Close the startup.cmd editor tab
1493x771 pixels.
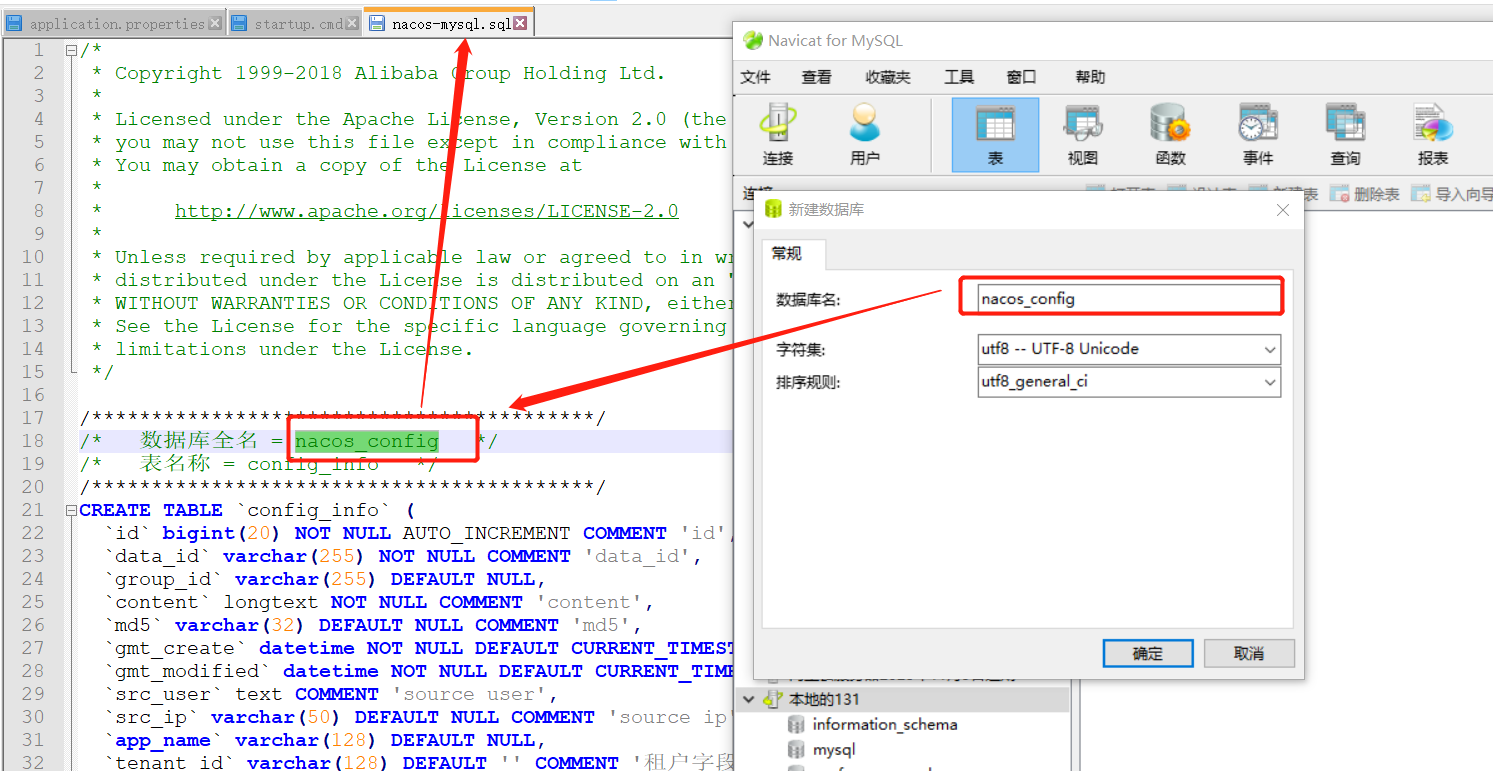point(354,23)
